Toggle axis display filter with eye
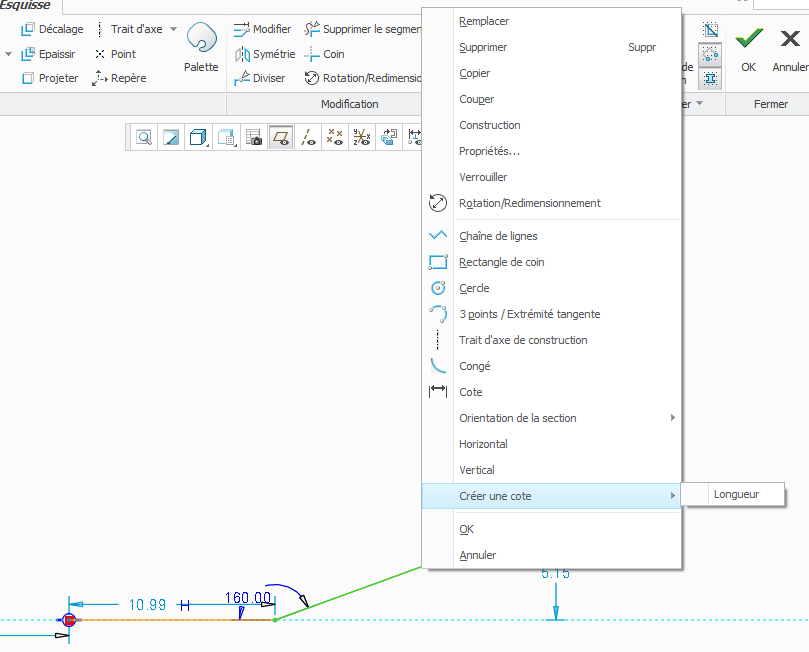The height and width of the screenshot is (652, 809). tap(308, 138)
